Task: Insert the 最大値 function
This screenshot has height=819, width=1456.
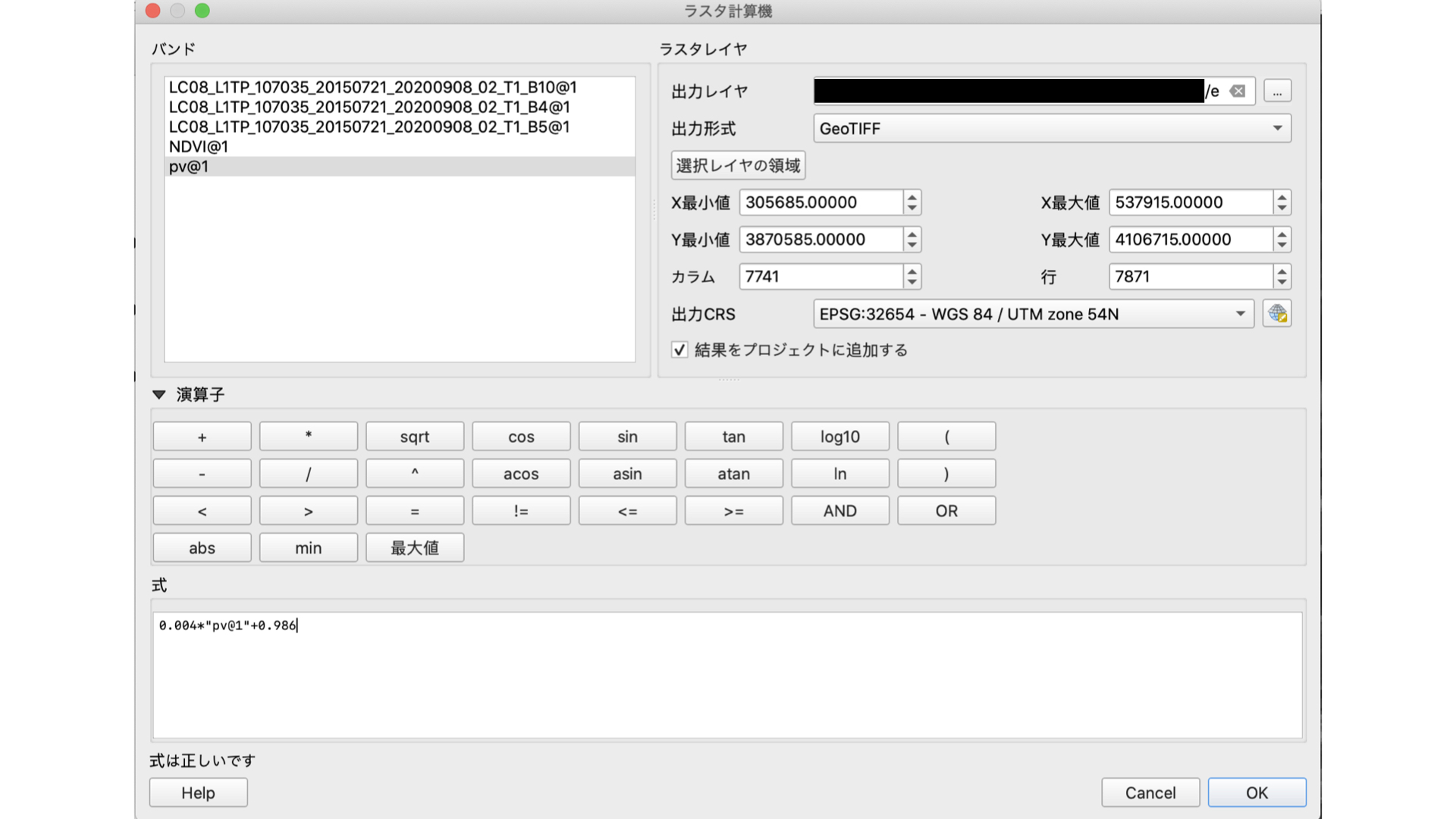Action: [415, 548]
